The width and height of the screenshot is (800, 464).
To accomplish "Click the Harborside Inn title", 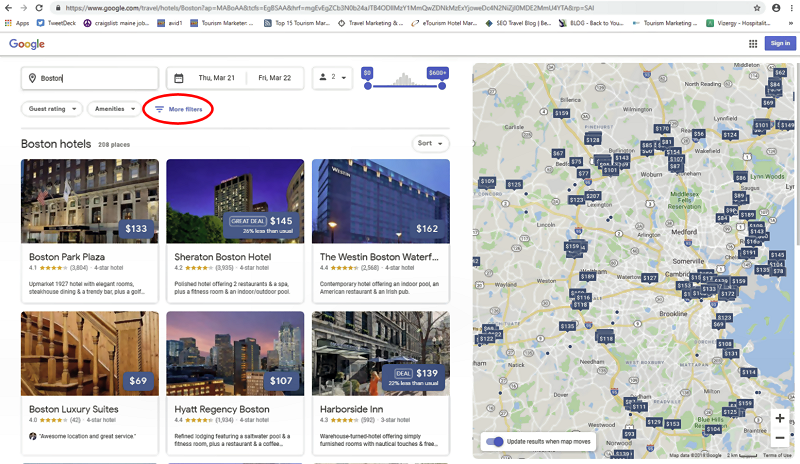I will pyautogui.click(x=352, y=409).
